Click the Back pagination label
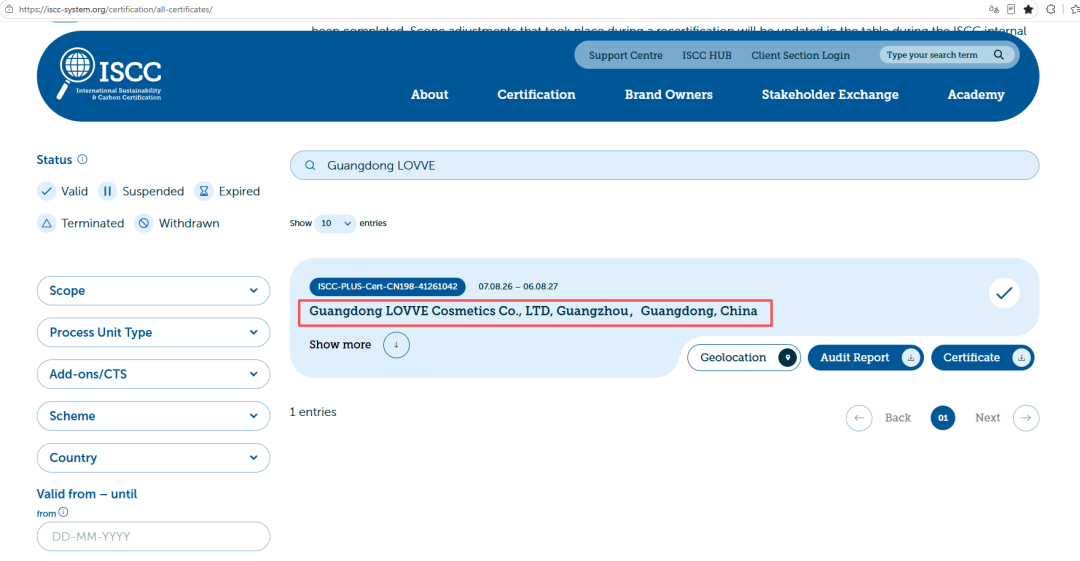Screen dimensions: 1080x561 pyautogui.click(x=897, y=418)
